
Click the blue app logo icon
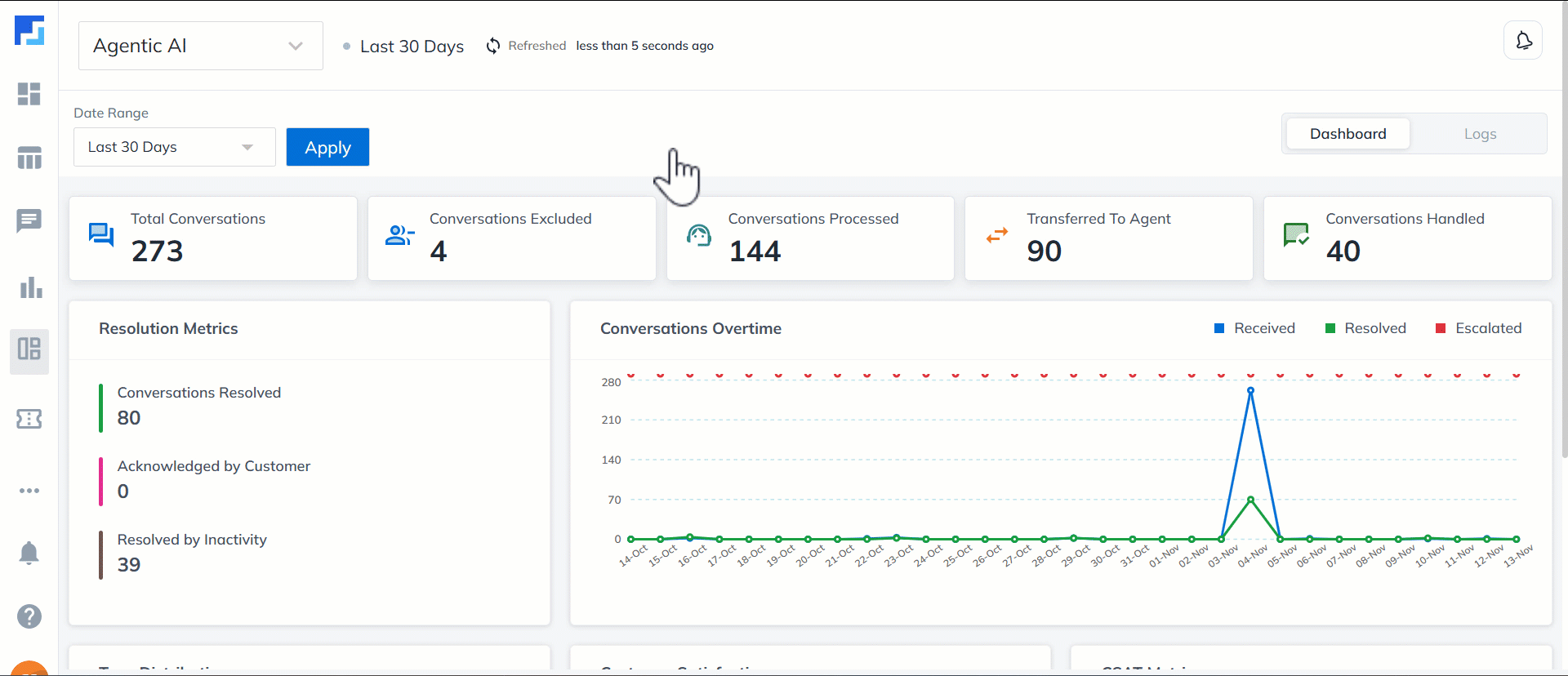[29, 30]
